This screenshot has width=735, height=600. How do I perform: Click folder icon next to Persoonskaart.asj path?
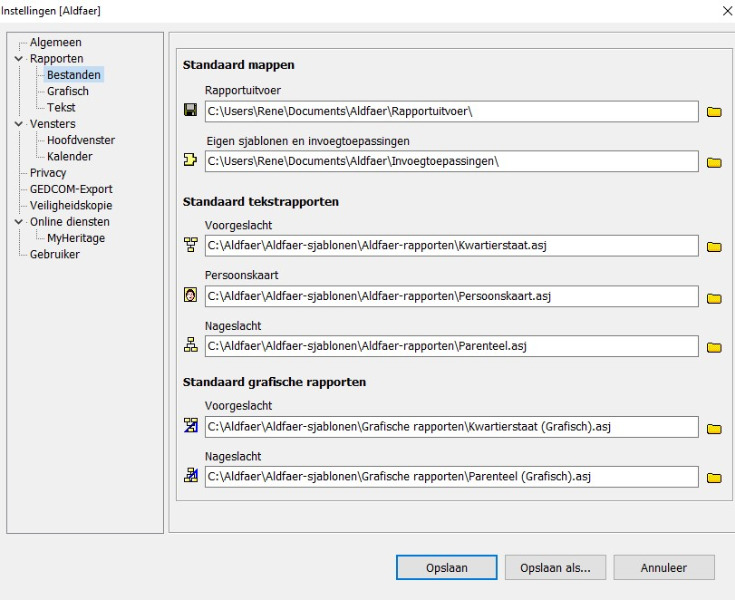[714, 298]
